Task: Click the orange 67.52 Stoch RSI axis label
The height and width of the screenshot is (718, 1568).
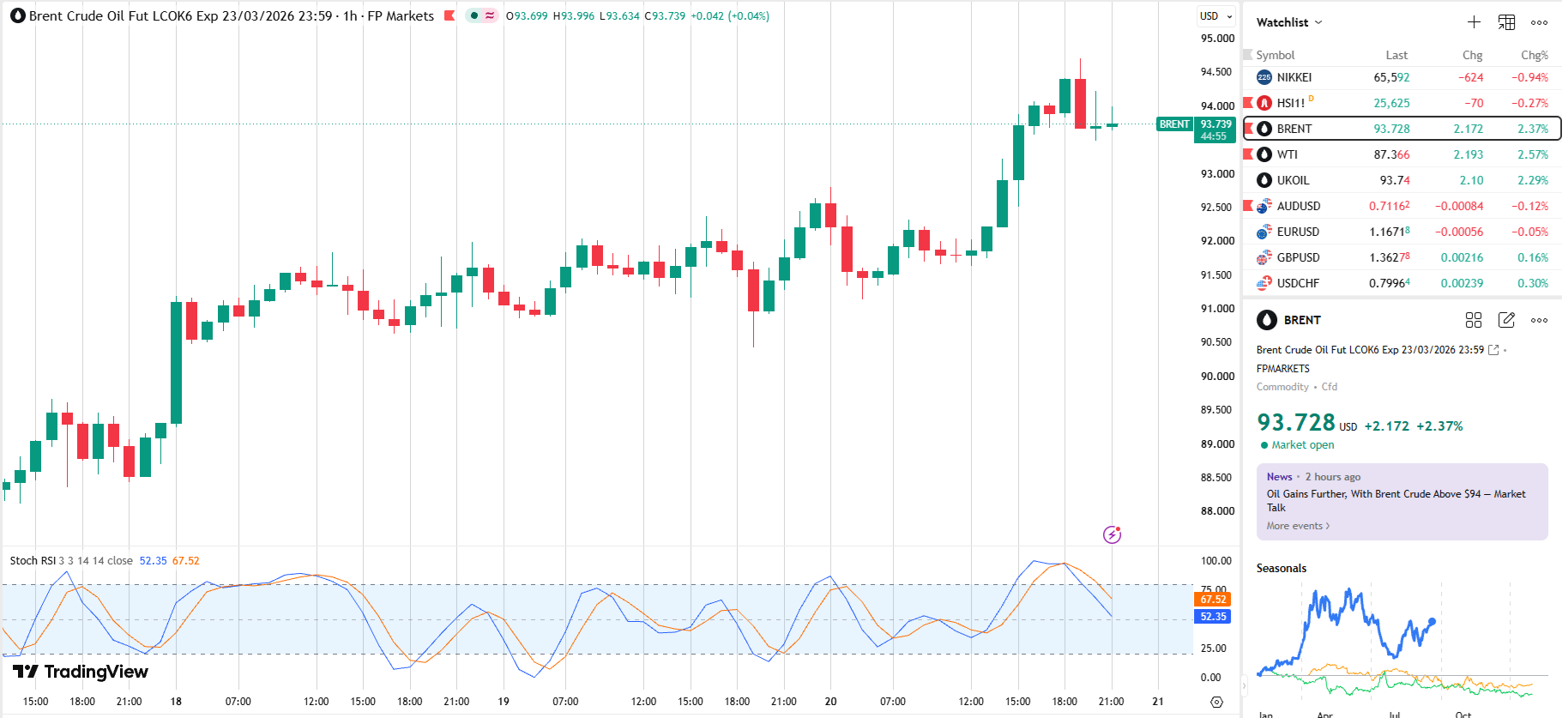Action: pyautogui.click(x=1213, y=599)
